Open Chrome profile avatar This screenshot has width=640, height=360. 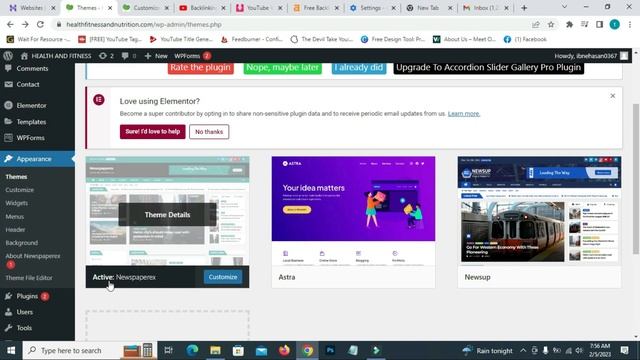click(x=614, y=24)
